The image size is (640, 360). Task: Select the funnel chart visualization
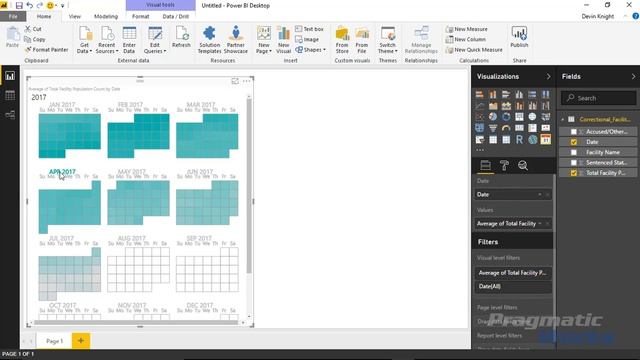click(x=493, y=128)
